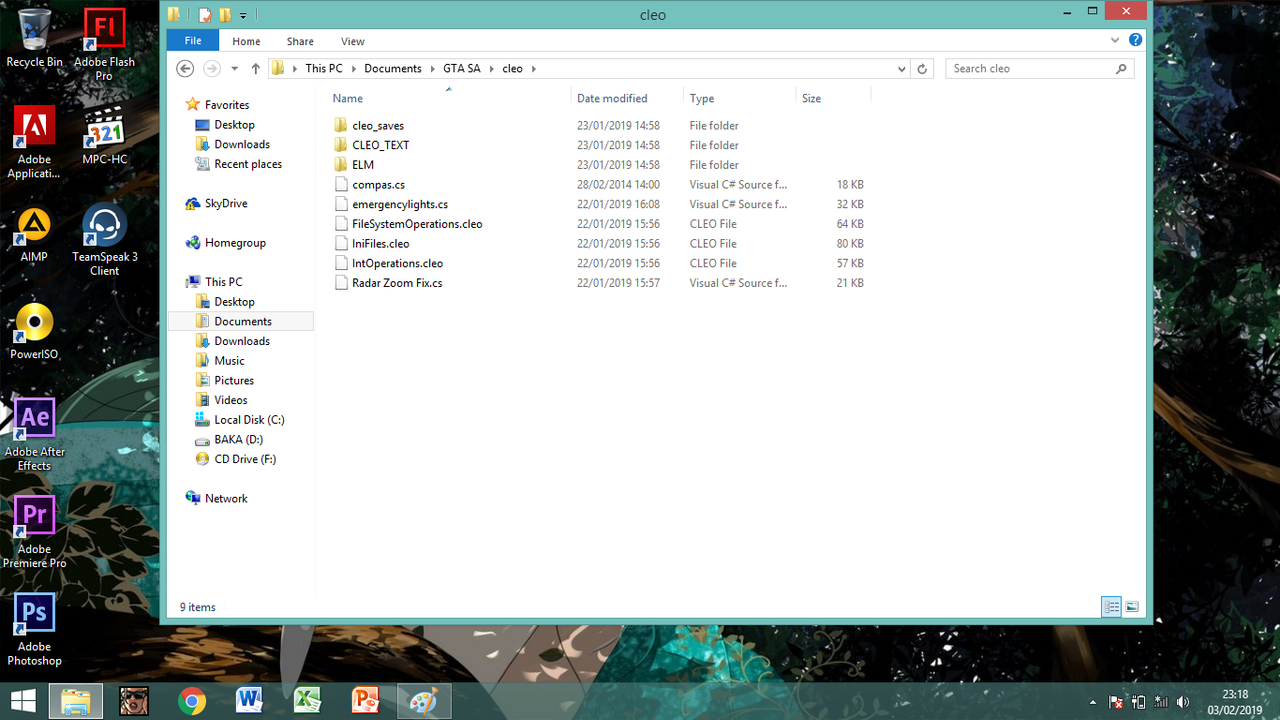
Task: Select the cleo_saves folder
Action: (378, 126)
